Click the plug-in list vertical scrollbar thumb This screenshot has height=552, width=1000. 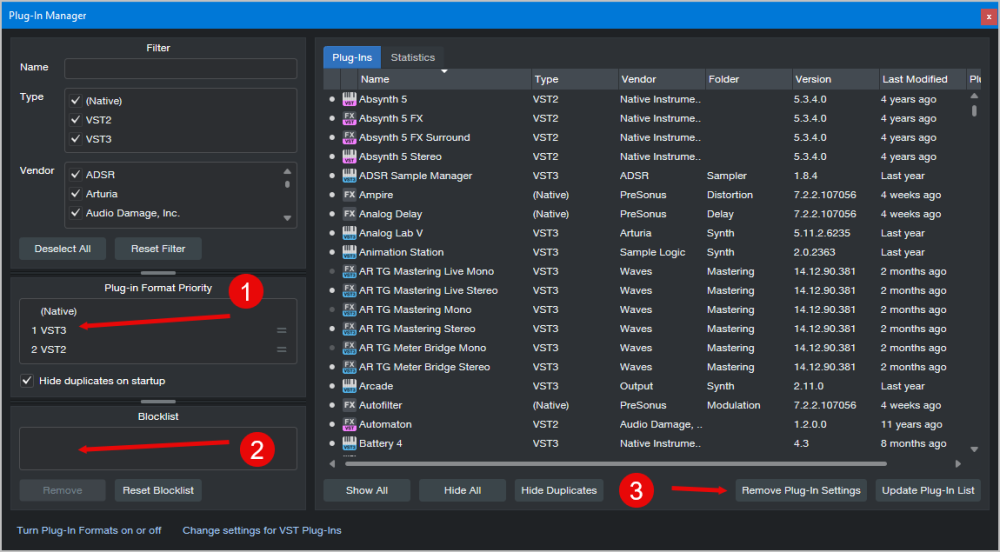[974, 111]
